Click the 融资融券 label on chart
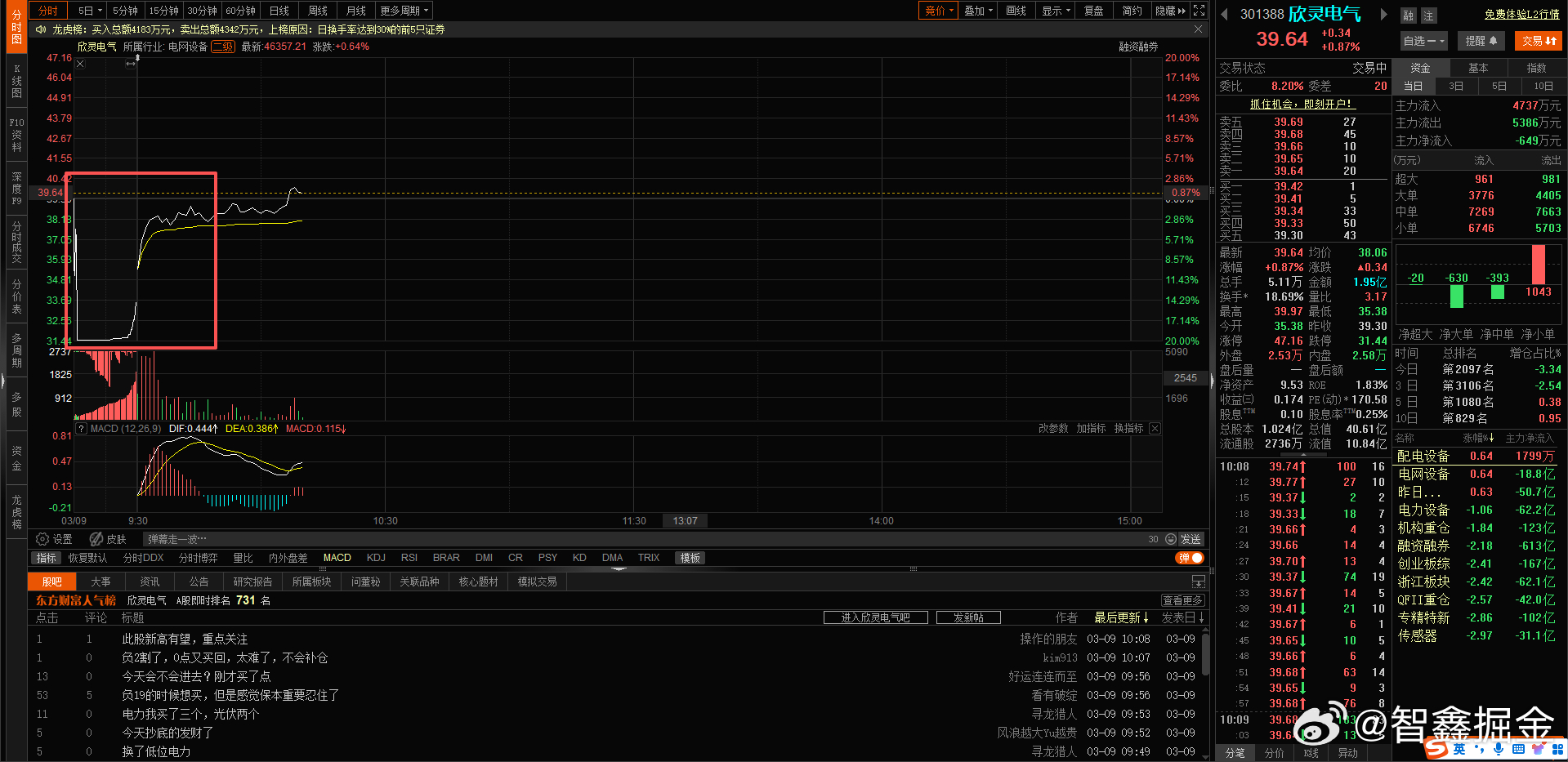Screen dimensions: 1568x762 pos(1138,47)
